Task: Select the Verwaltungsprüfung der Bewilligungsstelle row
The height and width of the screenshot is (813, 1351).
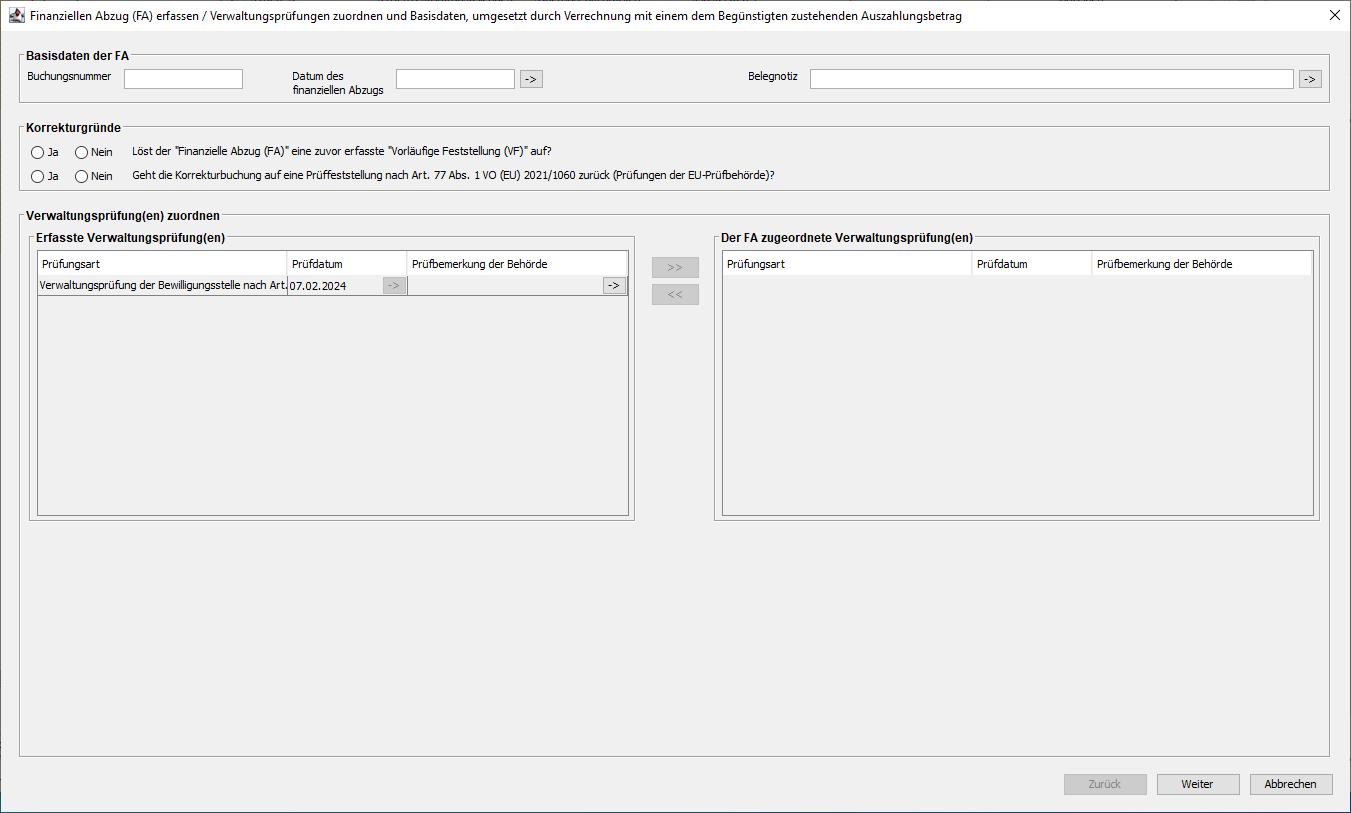Action: [x=162, y=286]
